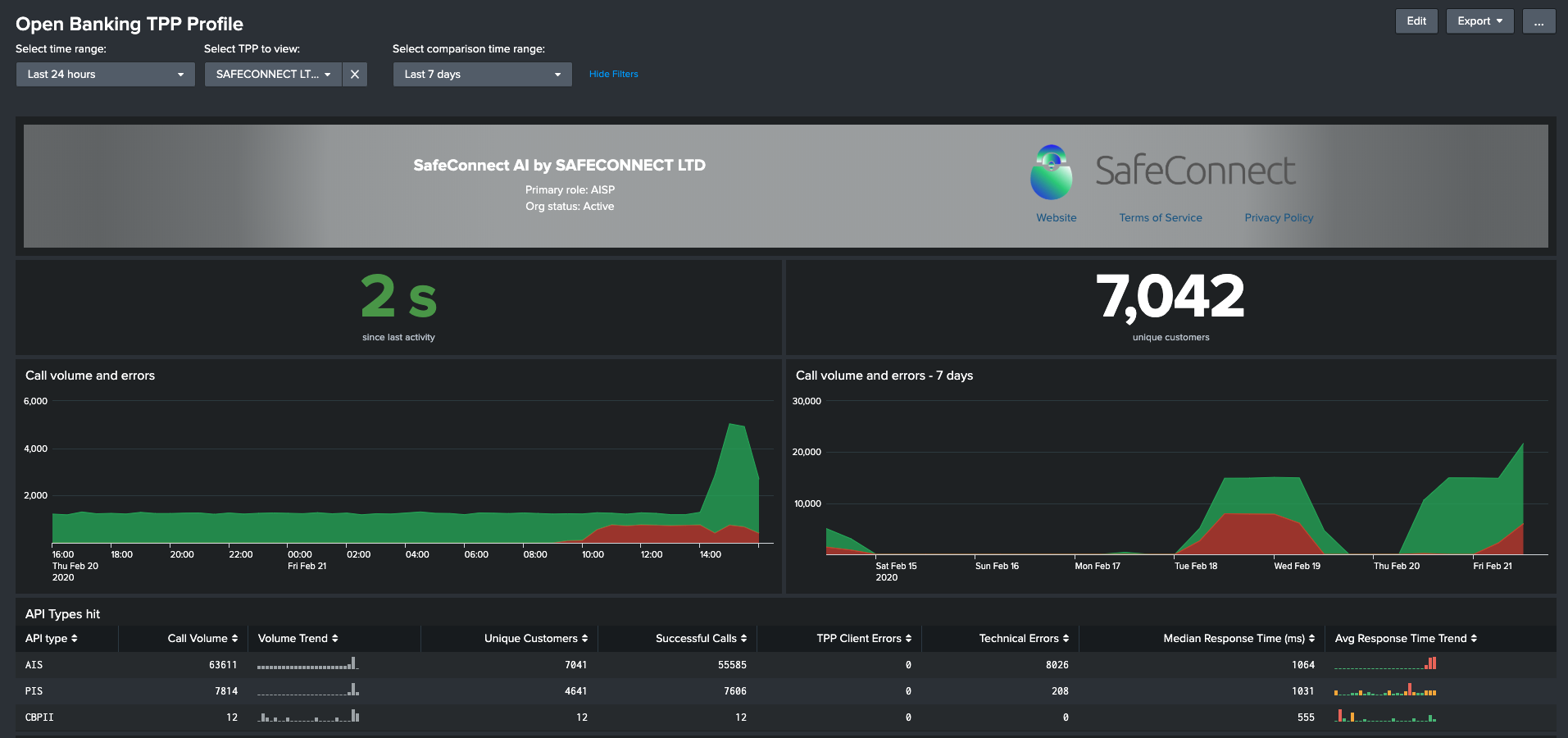
Task: Click the Edit button
Action: [x=1416, y=21]
